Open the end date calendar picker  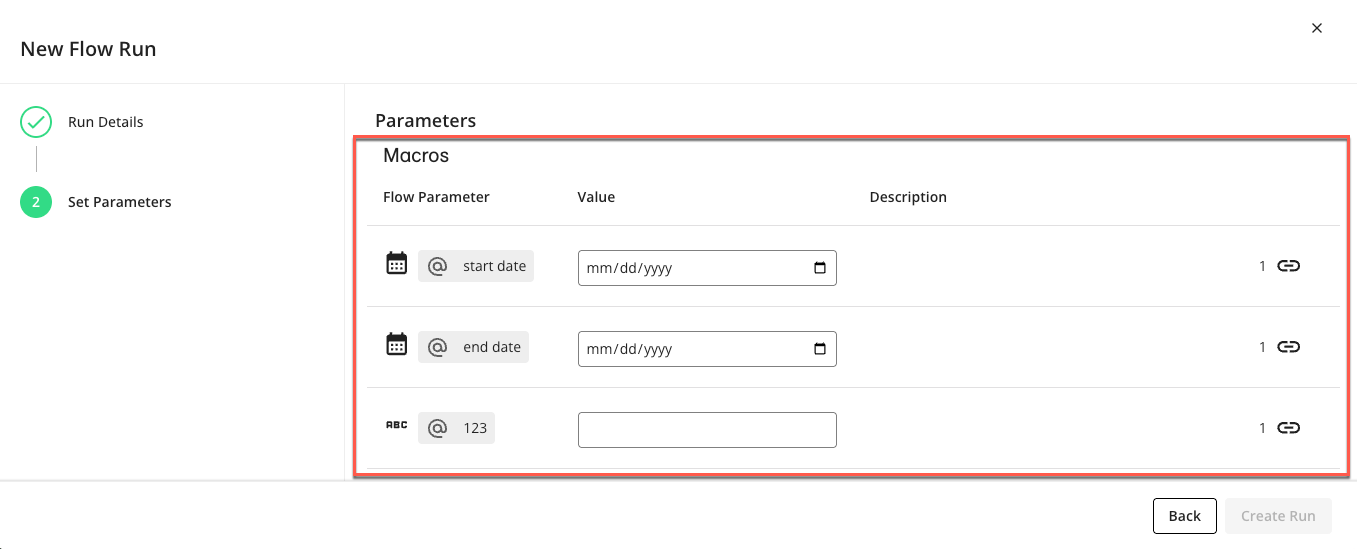[820, 349]
